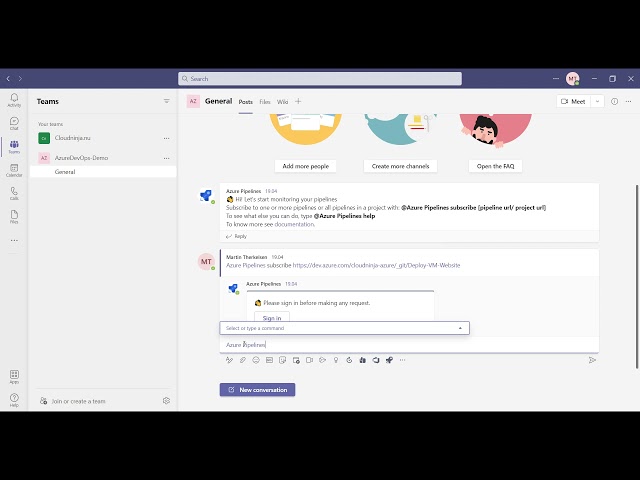Screen dimensions: 640x480
Task: Open the Praise icon in compose toolbar
Action: click(336, 360)
